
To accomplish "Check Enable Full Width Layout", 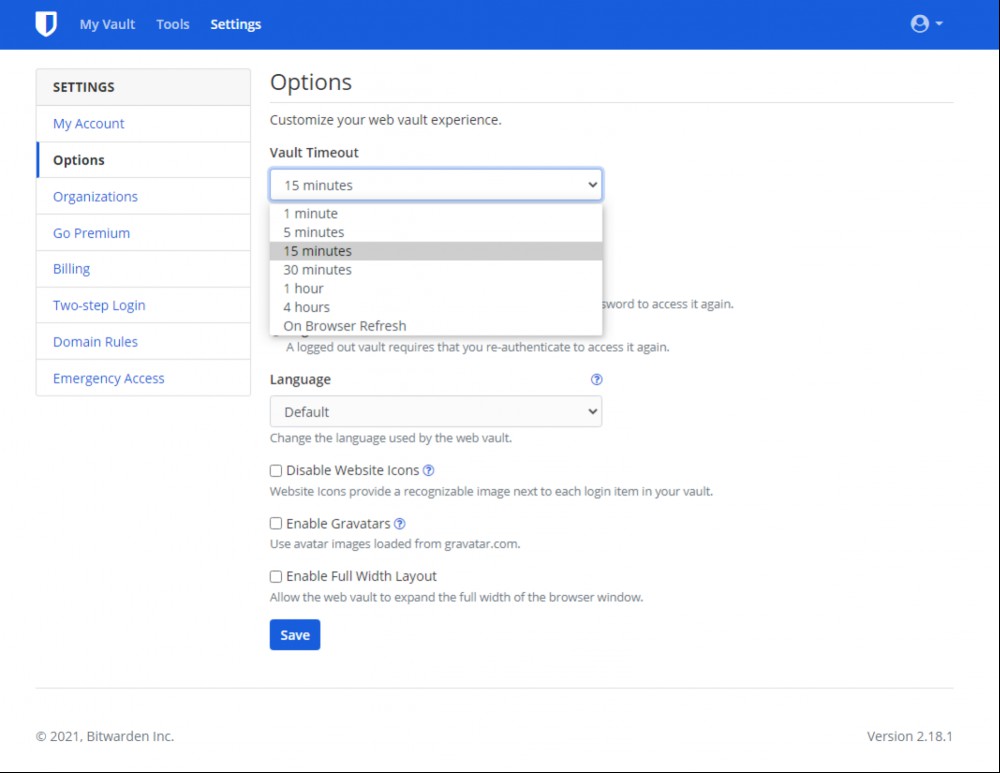I will click(x=276, y=577).
